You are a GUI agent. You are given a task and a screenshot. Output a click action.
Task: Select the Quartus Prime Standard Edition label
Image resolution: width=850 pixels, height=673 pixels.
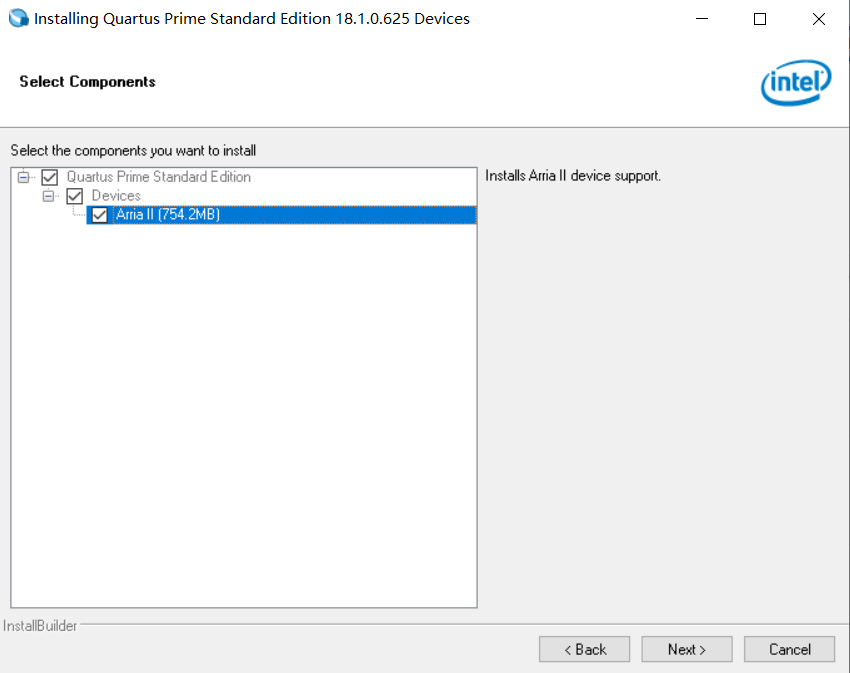click(158, 177)
